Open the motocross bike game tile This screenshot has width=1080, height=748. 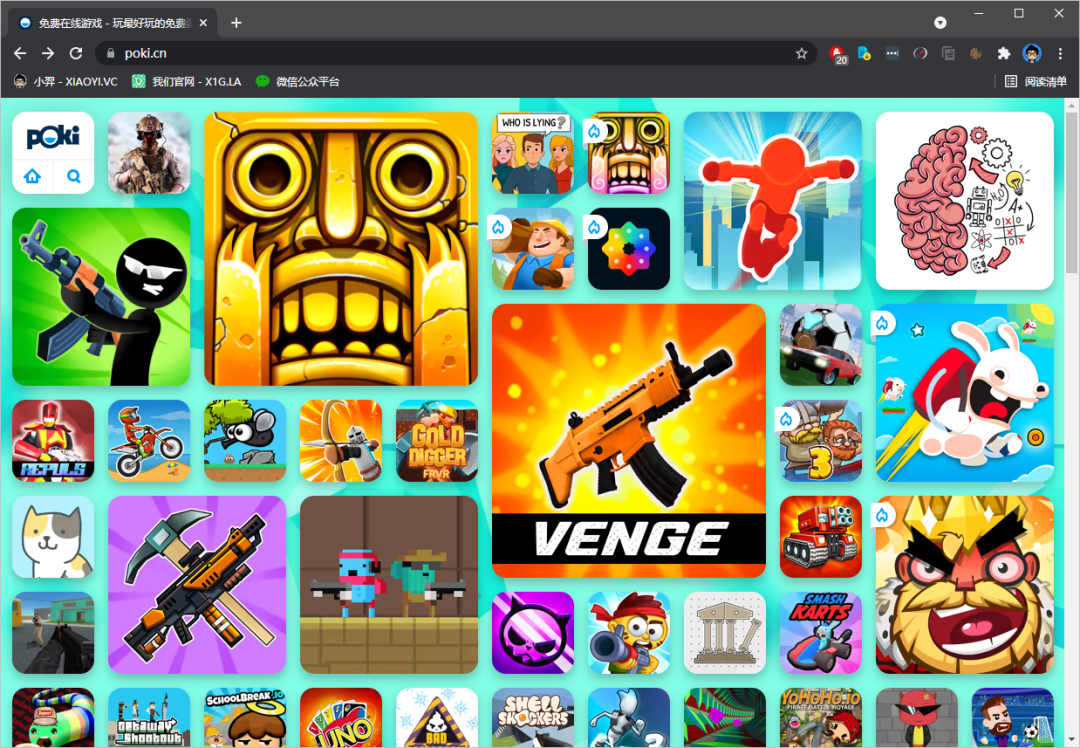point(149,441)
